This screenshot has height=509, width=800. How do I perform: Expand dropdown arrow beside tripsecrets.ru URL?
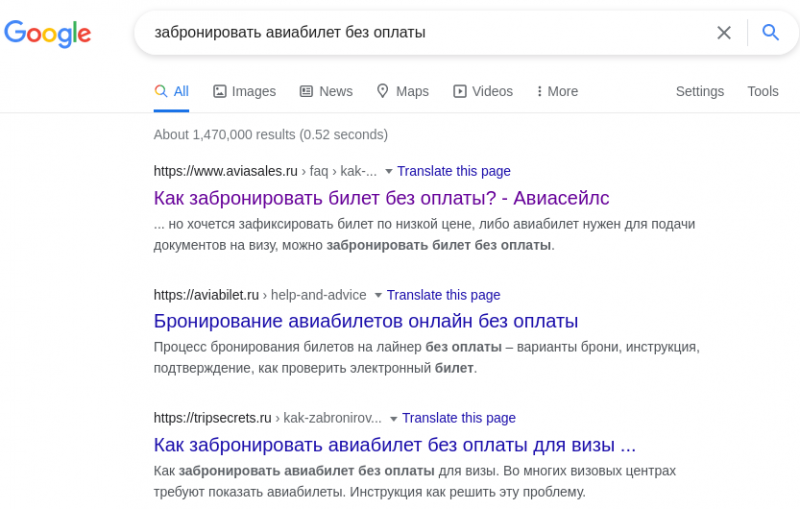pos(394,419)
